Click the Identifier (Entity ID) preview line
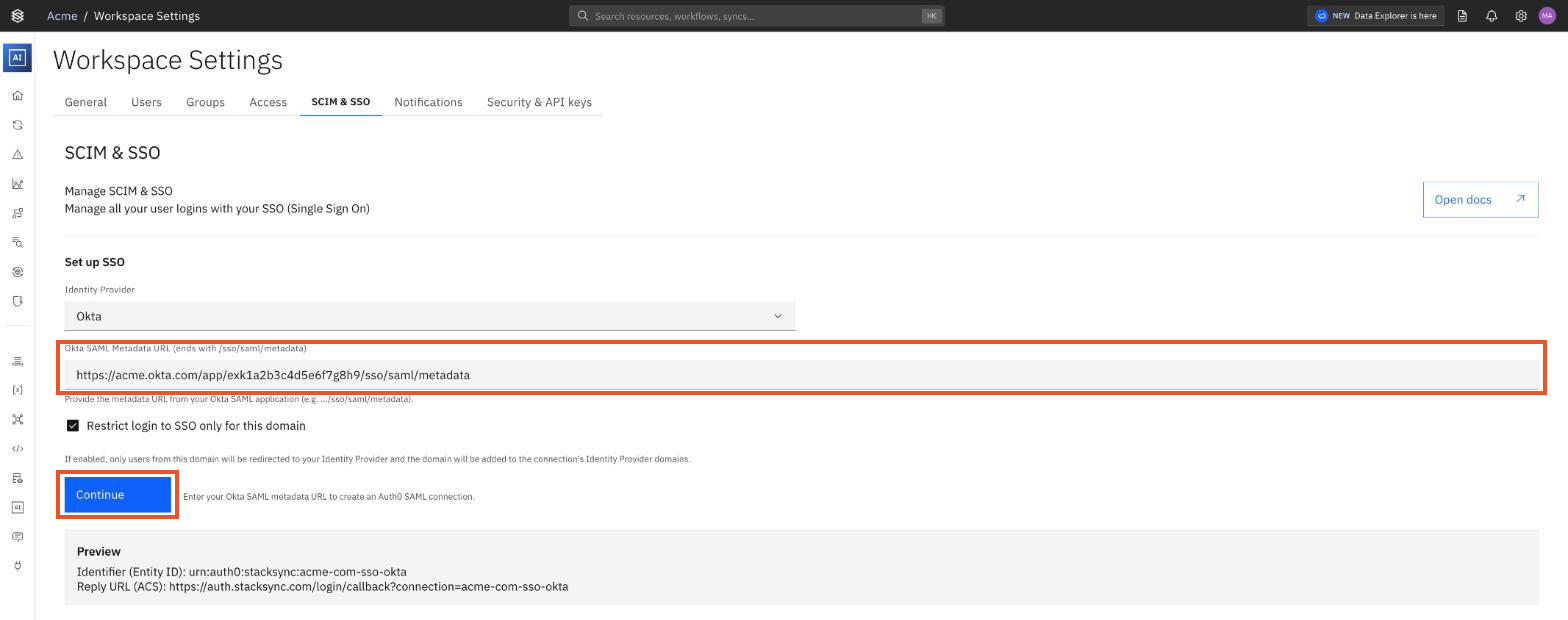Image resolution: width=1568 pixels, height=620 pixels. pos(242,572)
